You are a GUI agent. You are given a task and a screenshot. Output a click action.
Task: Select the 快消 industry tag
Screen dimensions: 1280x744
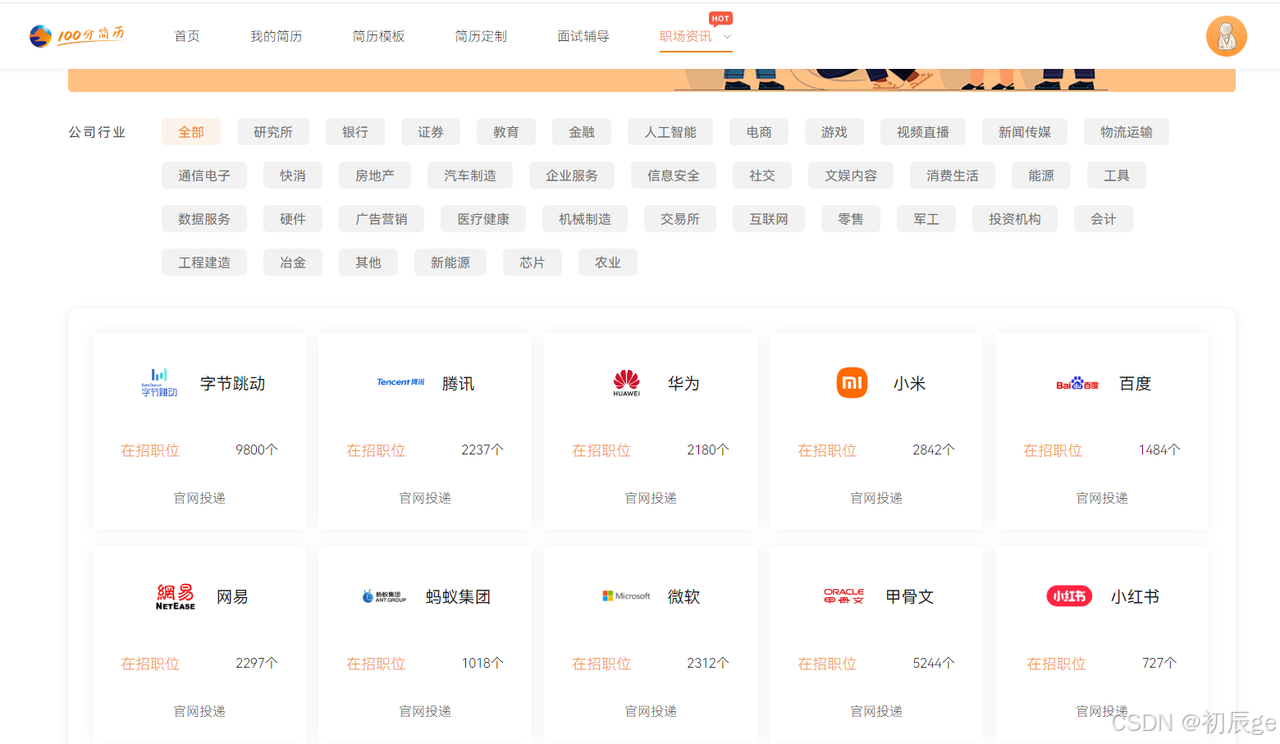coord(293,176)
